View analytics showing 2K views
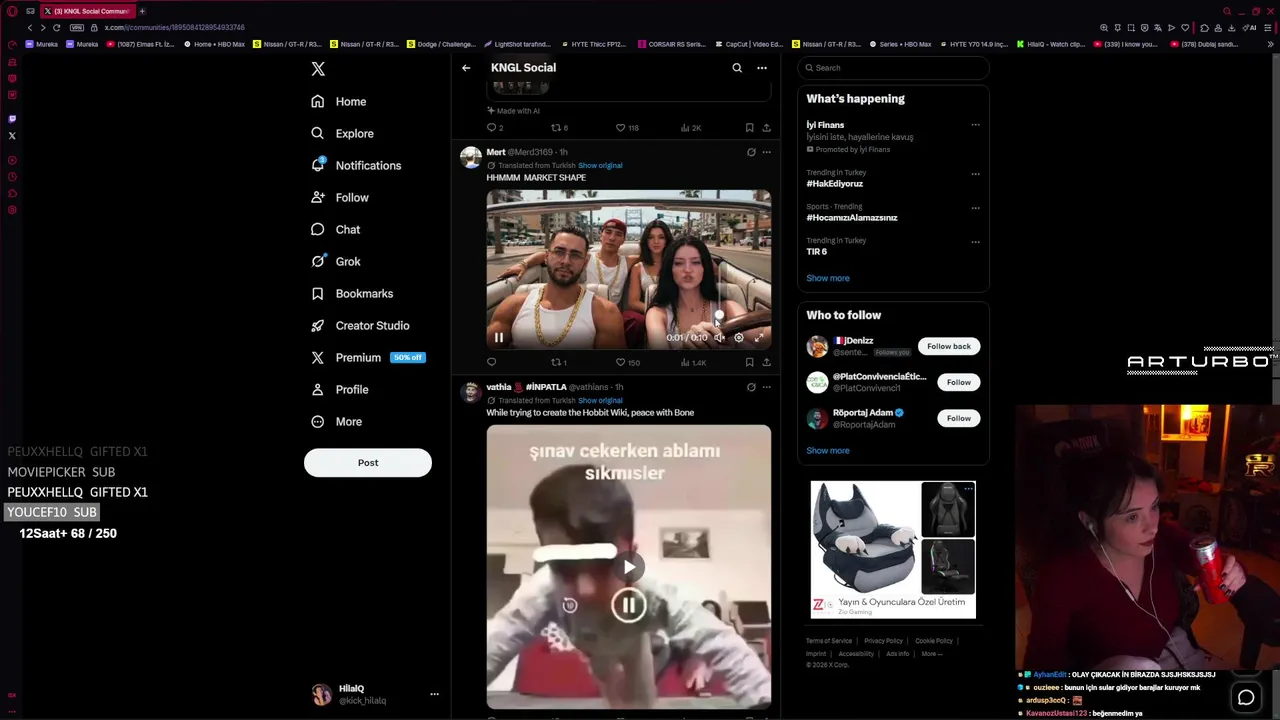This screenshot has width=1280, height=720. coord(691,128)
